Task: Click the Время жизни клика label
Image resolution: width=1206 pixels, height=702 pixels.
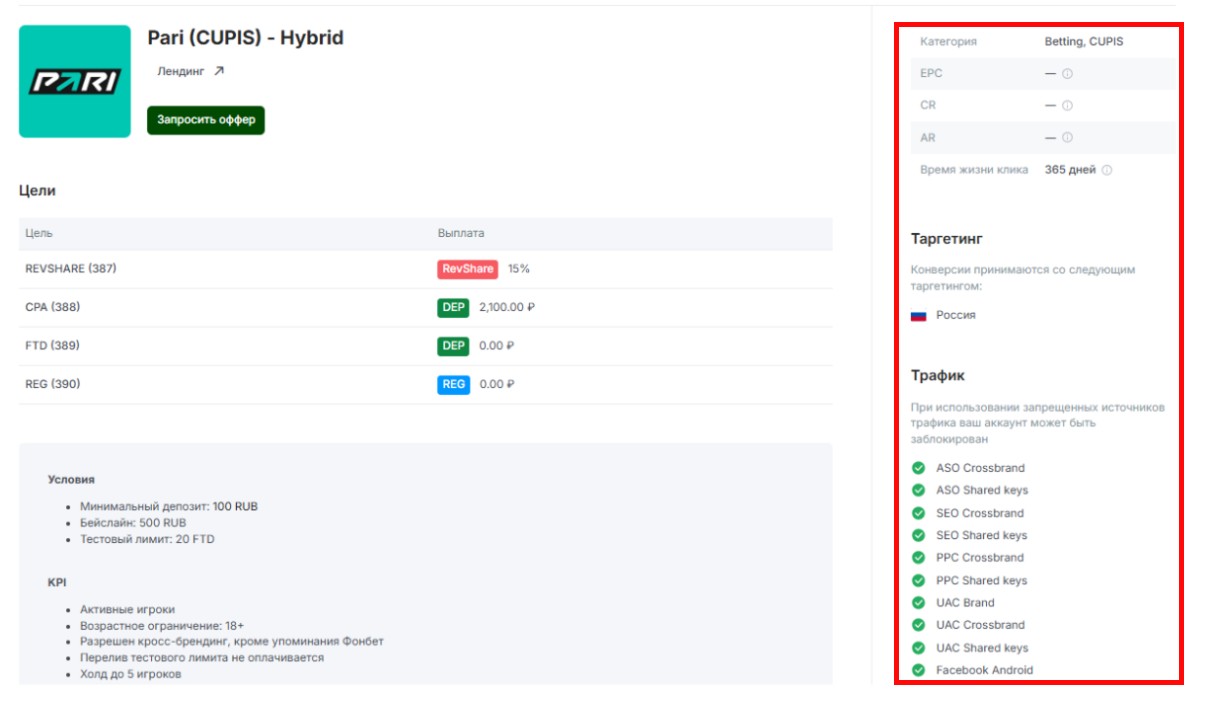Action: pyautogui.click(x=974, y=170)
